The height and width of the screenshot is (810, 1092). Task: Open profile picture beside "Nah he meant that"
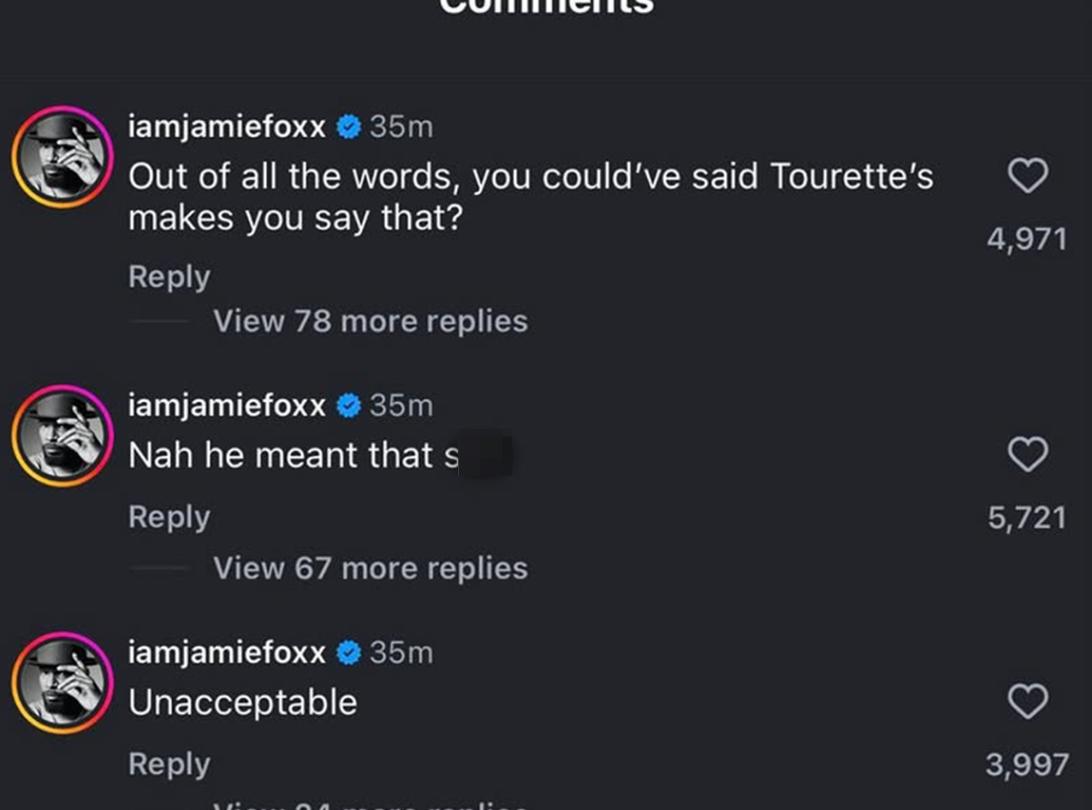62,436
